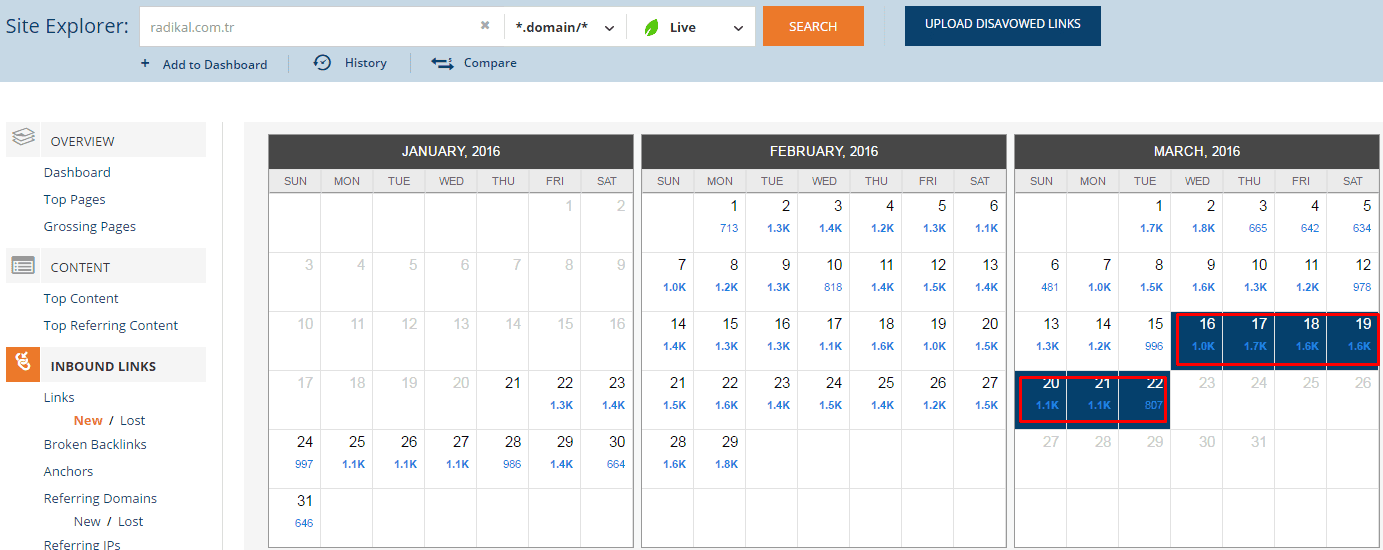This screenshot has height=550, width=1383.
Task: Open Referring Domains section
Action: tap(100, 498)
